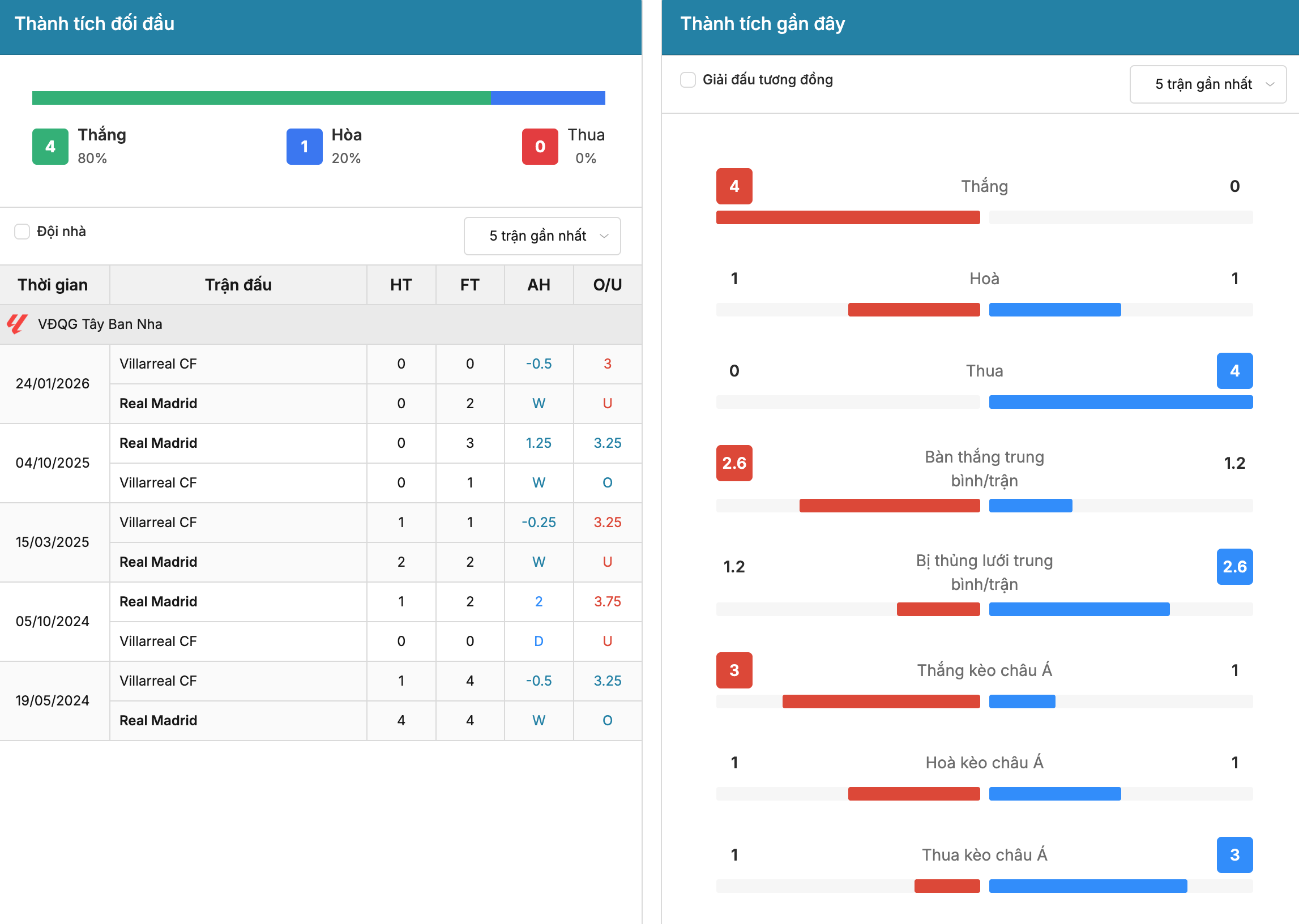
Task: Click the blue draws count badge showing 1
Action: [x=305, y=147]
